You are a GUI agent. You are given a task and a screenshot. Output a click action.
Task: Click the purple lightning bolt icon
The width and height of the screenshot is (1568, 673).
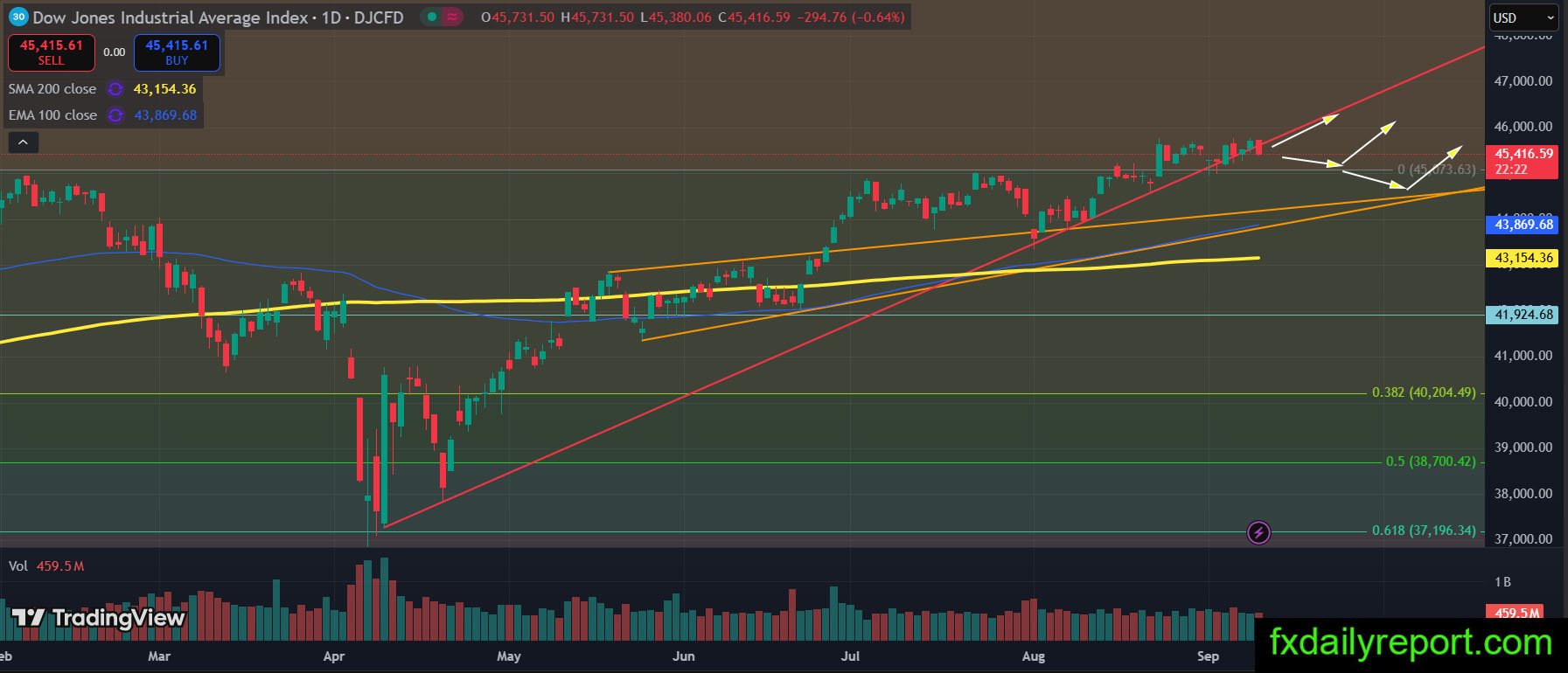(x=1258, y=532)
